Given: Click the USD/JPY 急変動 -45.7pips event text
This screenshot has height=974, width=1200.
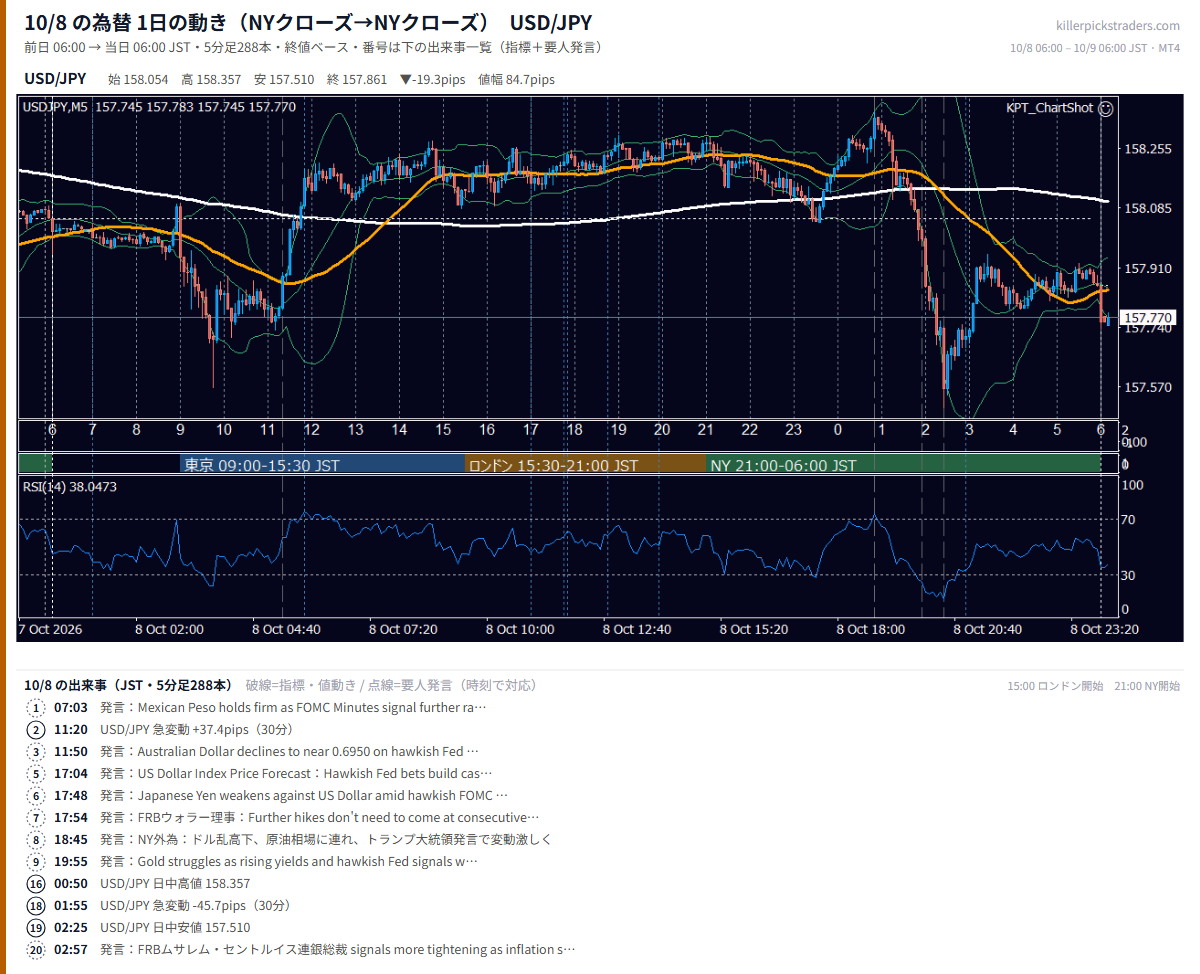Looking at the screenshot, I should [195, 905].
